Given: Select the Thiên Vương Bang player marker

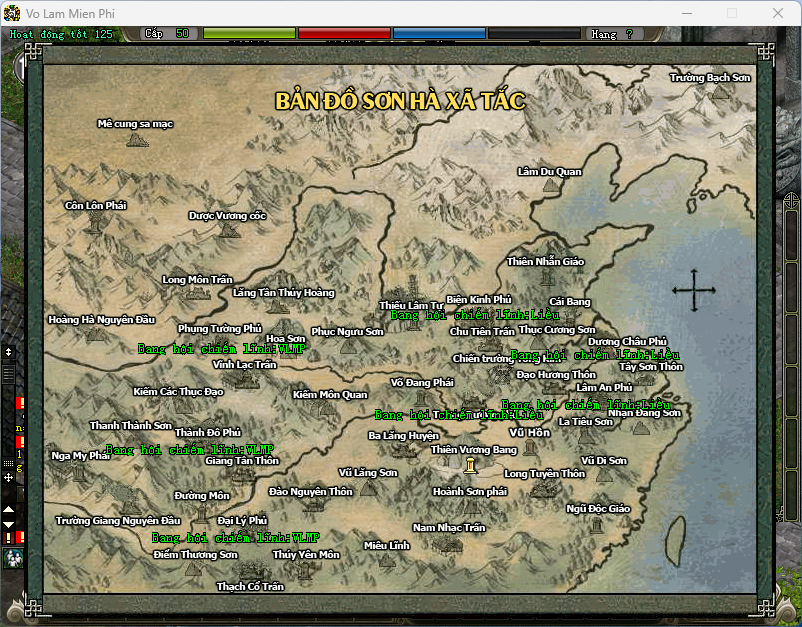Looking at the screenshot, I should [469, 466].
